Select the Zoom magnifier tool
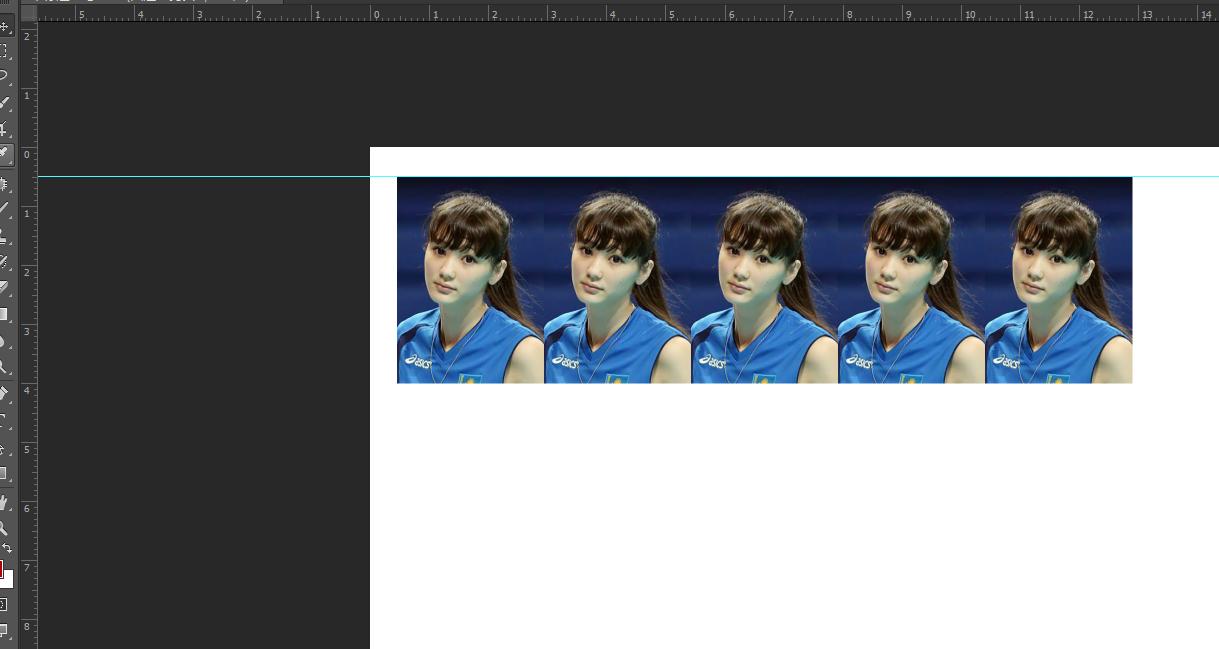 click(5, 527)
